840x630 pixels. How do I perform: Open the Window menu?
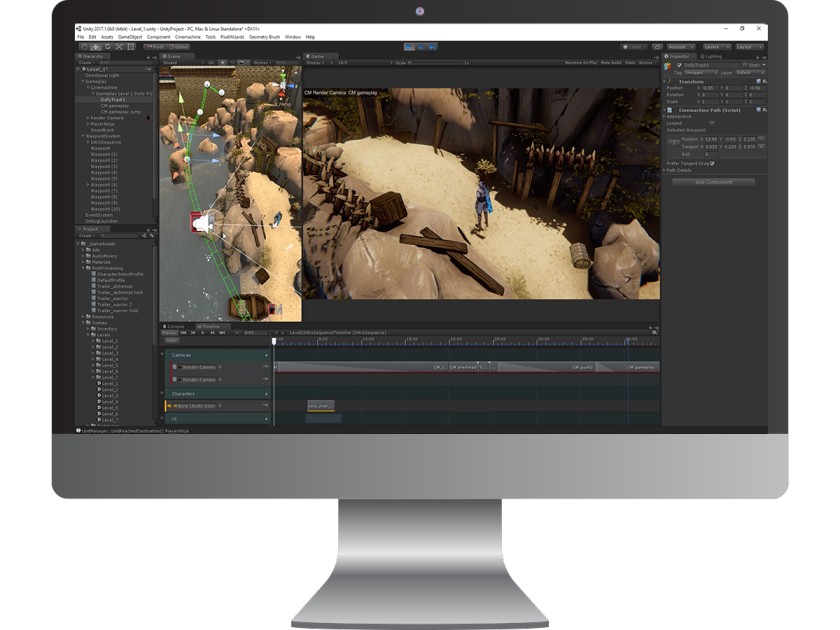pyautogui.click(x=292, y=37)
